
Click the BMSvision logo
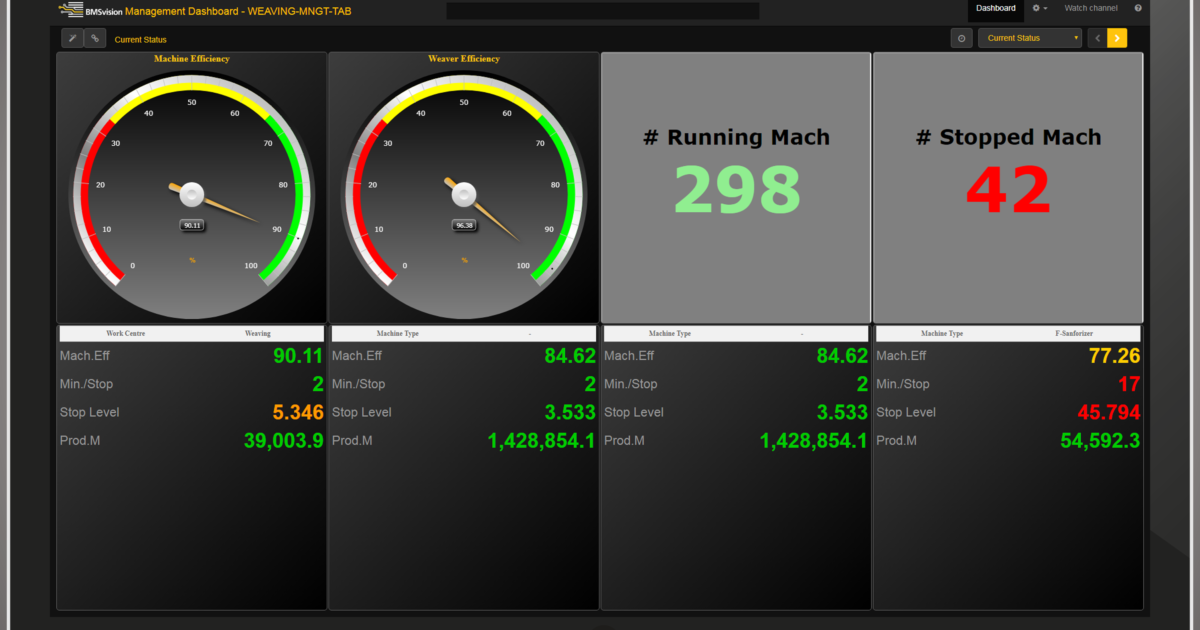point(90,10)
